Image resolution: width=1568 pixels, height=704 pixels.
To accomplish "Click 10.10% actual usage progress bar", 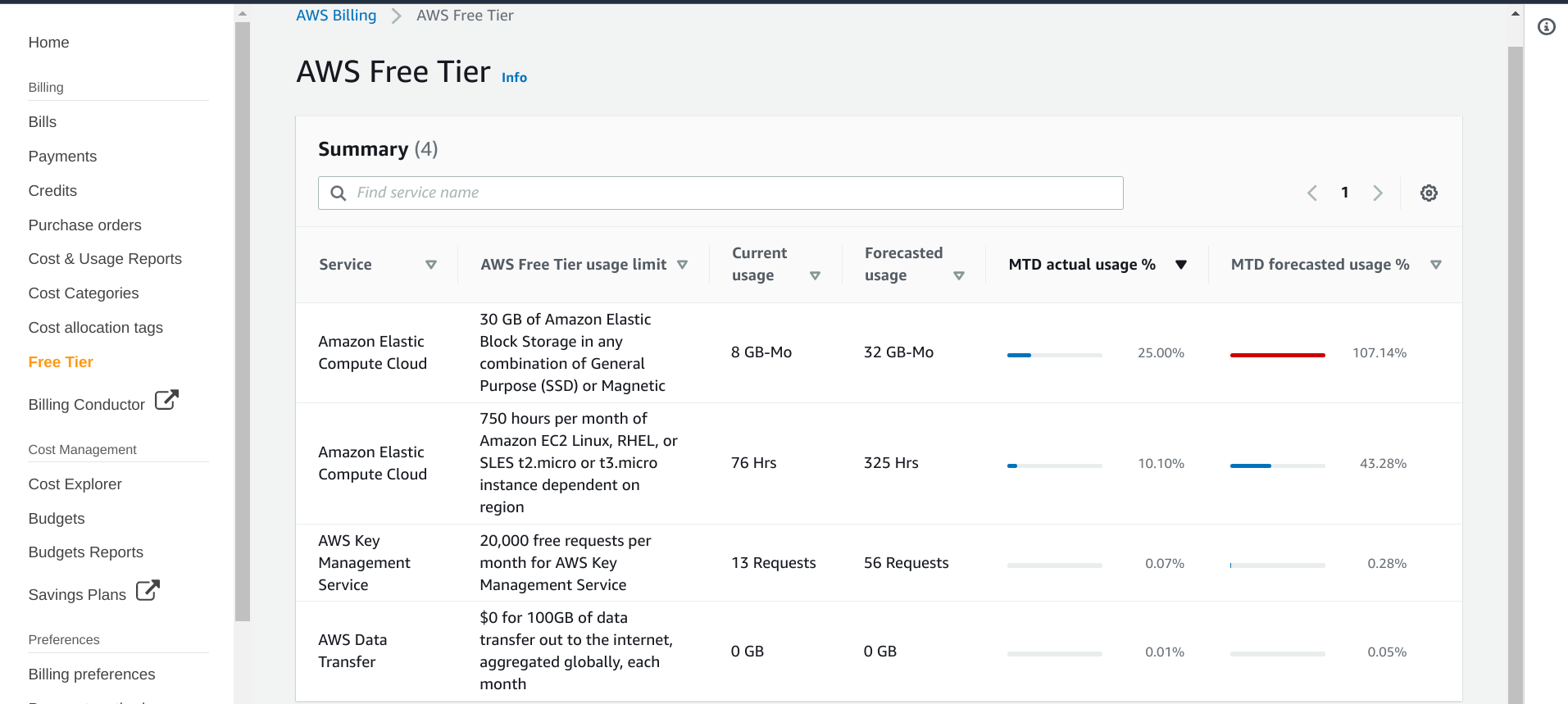I will coord(1054,466).
